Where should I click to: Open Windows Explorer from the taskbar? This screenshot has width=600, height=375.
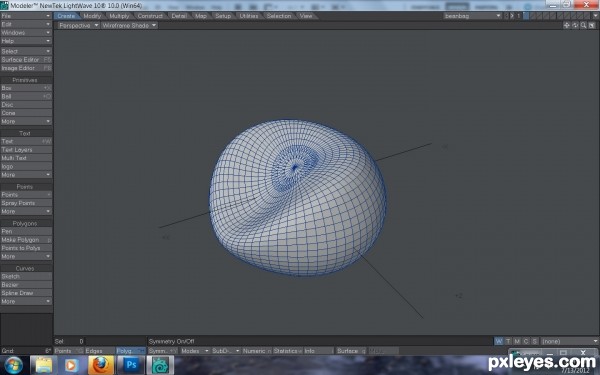44,365
